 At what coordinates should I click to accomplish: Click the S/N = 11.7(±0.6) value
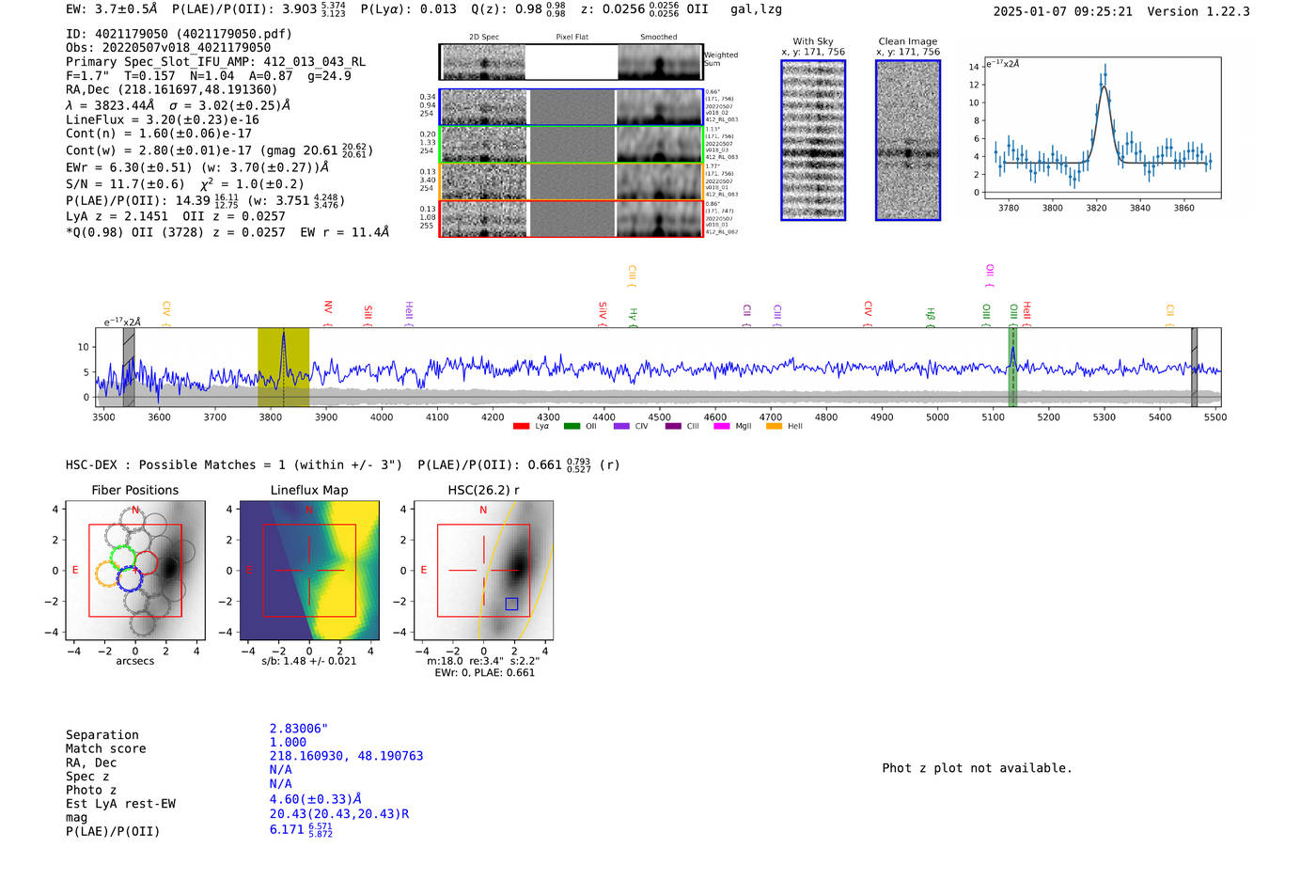pyautogui.click(x=125, y=184)
